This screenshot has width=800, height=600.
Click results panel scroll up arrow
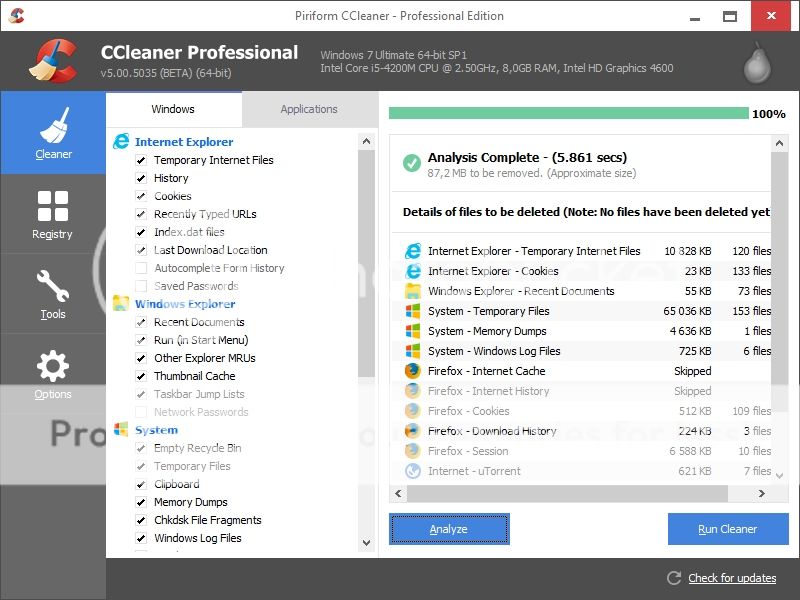pyautogui.click(x=779, y=143)
